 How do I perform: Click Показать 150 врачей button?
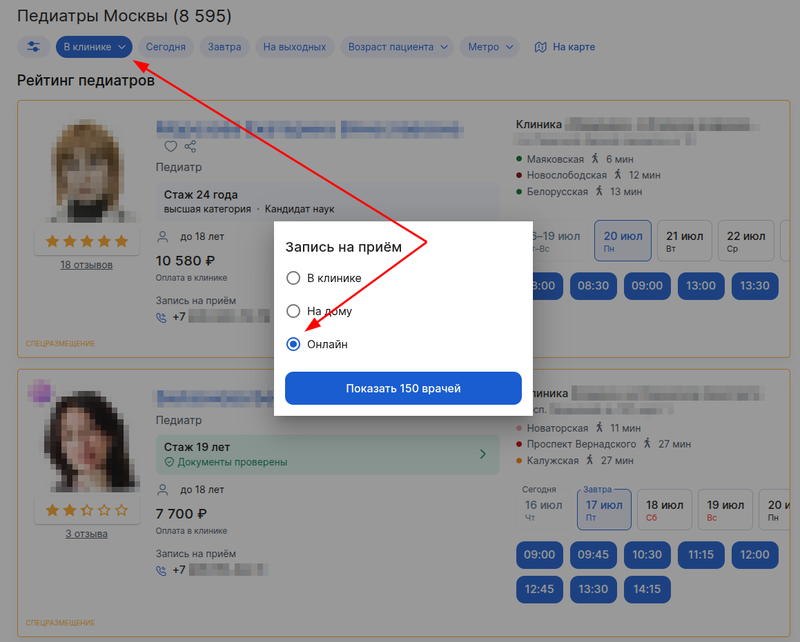pyautogui.click(x=403, y=388)
